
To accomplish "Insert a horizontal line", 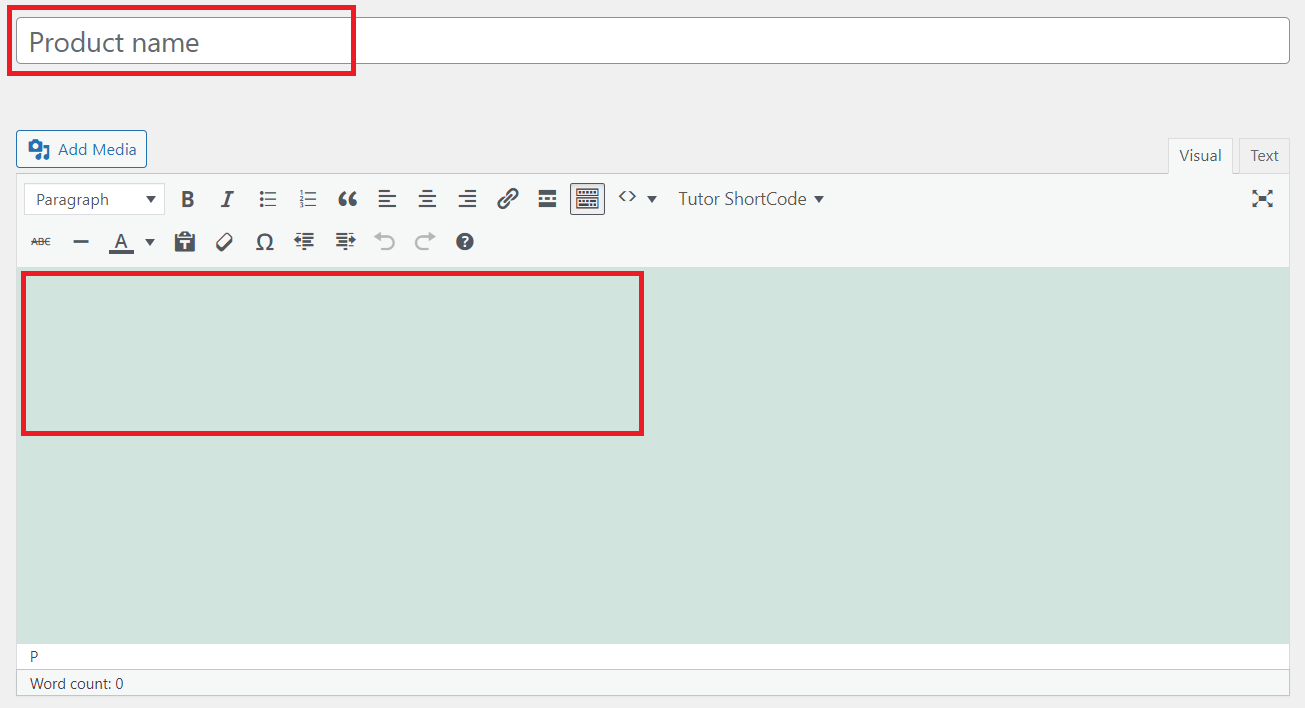I will pos(81,242).
